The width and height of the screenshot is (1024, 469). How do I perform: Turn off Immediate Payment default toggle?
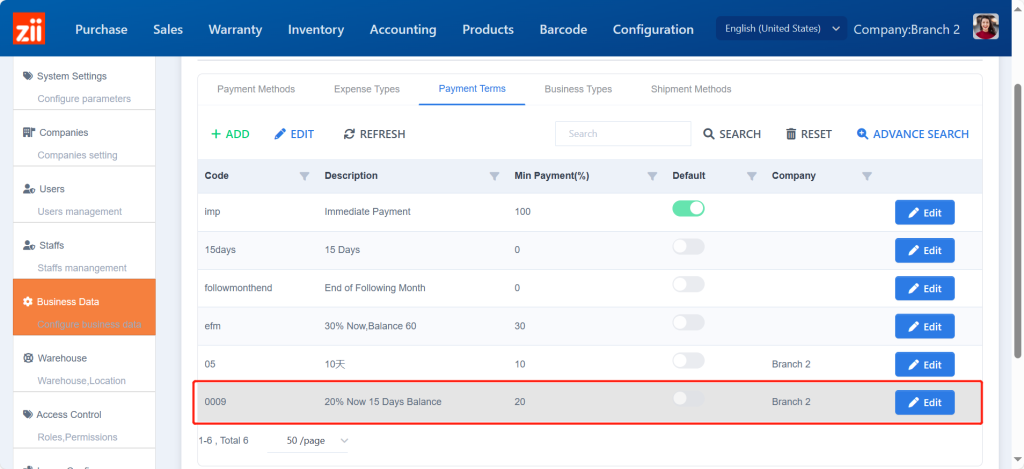[x=688, y=209]
